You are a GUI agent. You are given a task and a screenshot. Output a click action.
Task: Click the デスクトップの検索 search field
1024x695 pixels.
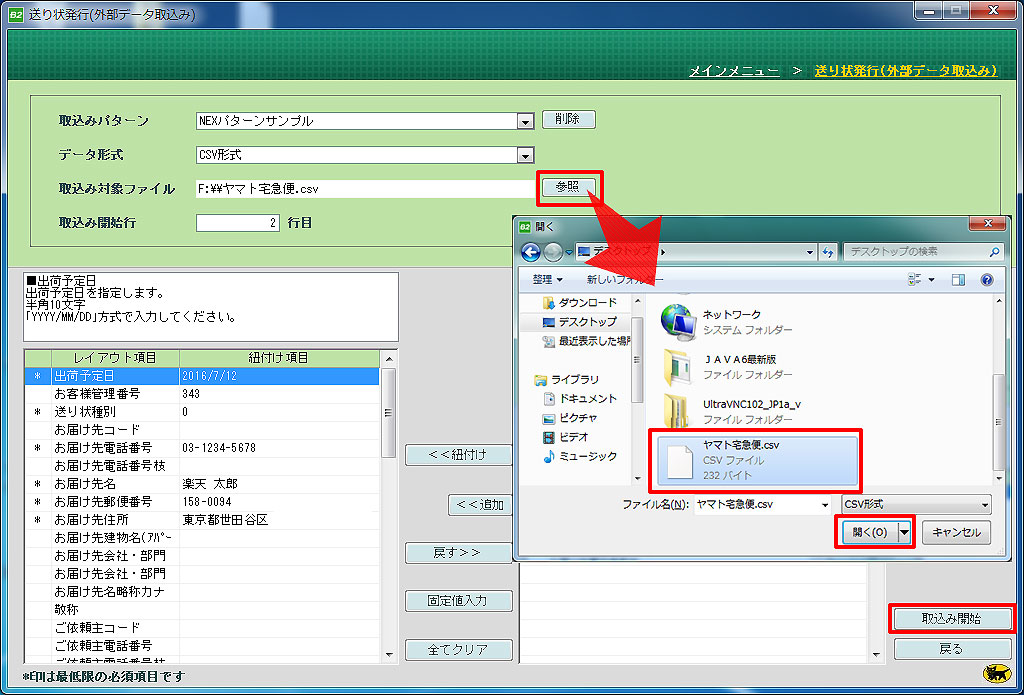click(x=923, y=251)
